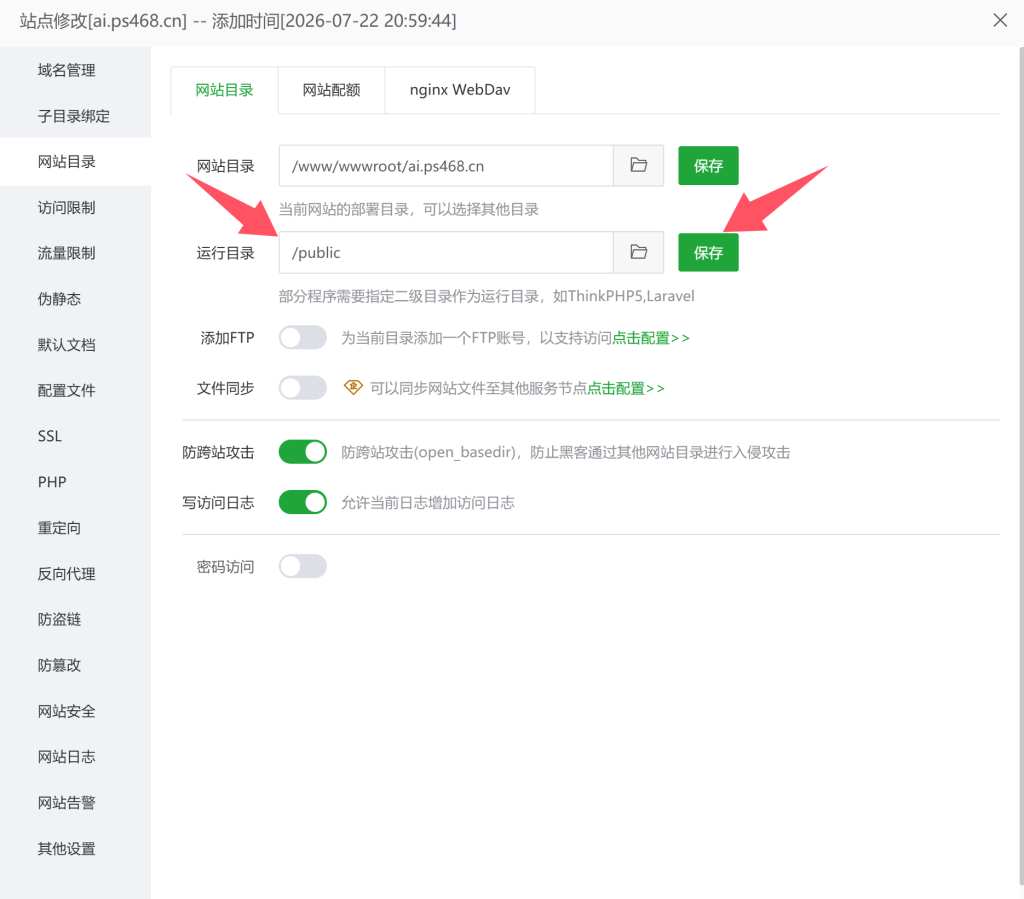The width and height of the screenshot is (1024, 899).
Task: Open 域名管理 in the sidebar
Action: coord(75,70)
